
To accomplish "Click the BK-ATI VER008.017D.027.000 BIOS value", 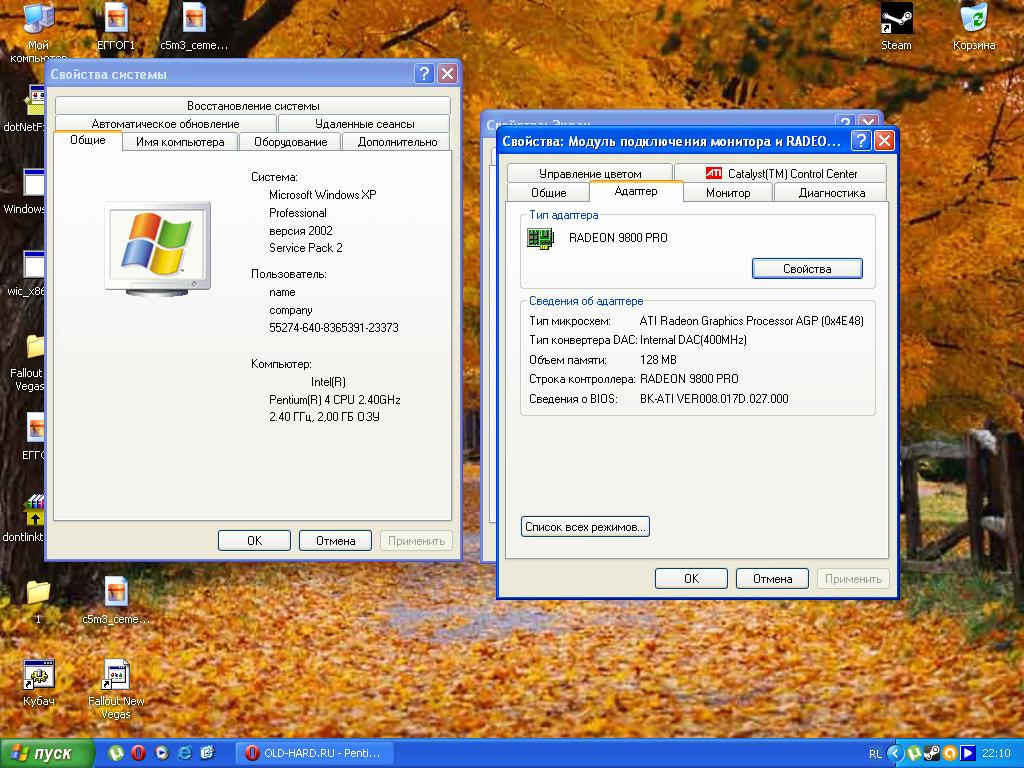I will click(714, 399).
